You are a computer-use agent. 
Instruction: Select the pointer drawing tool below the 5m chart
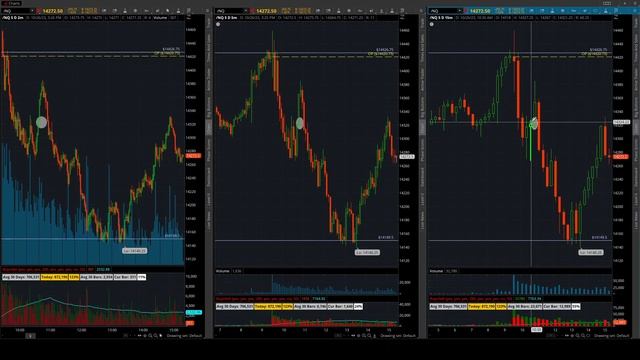(375, 336)
